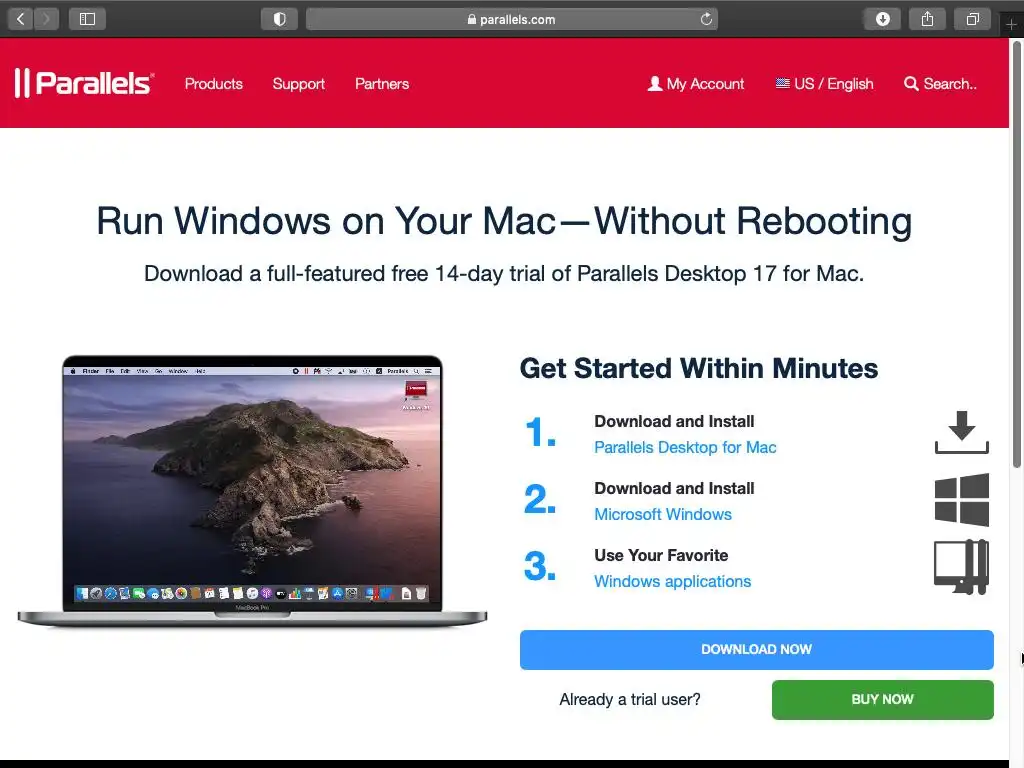
Task: Open the Partners menu
Action: [x=382, y=84]
